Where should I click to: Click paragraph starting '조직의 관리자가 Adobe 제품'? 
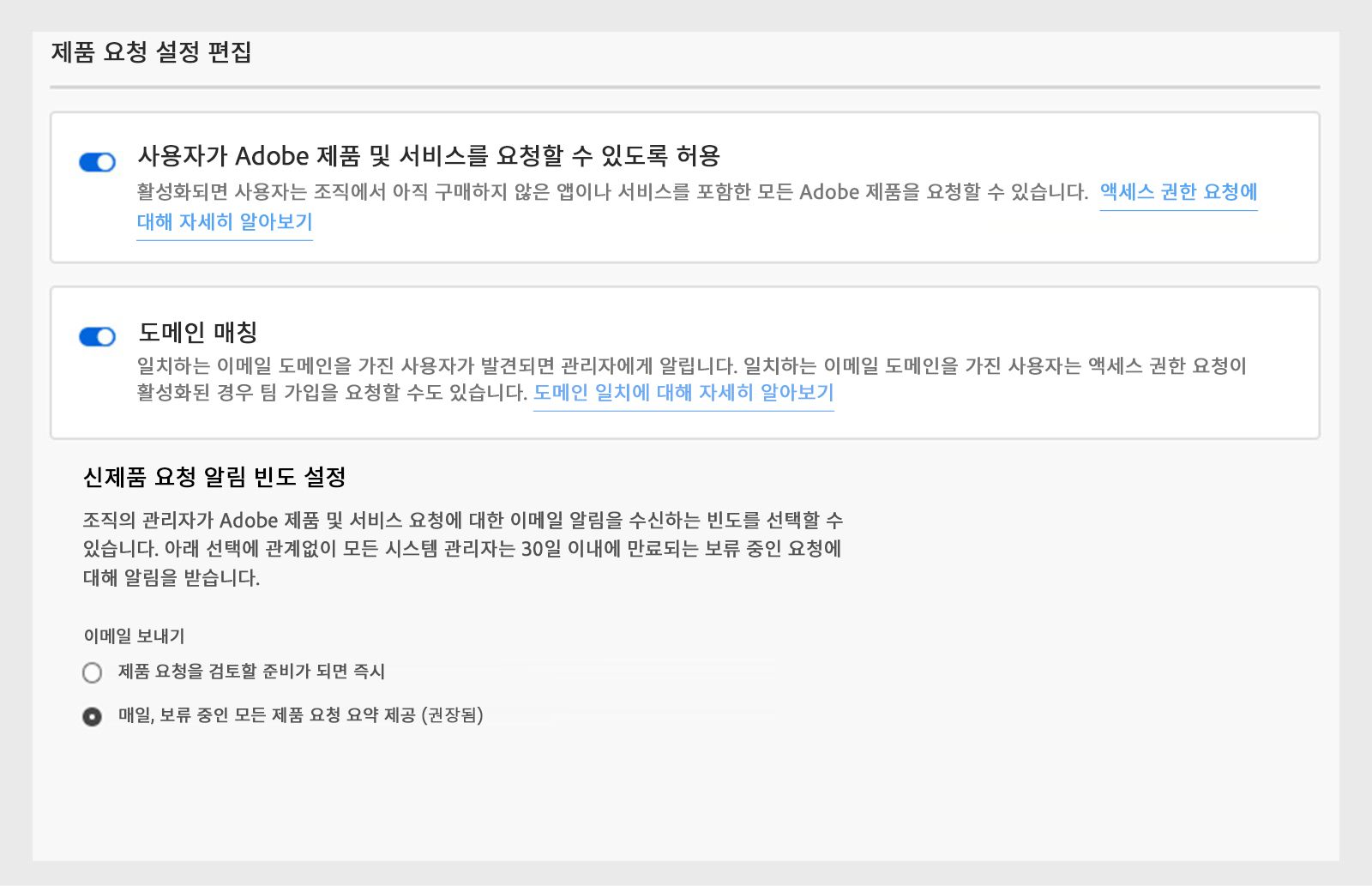point(463,549)
